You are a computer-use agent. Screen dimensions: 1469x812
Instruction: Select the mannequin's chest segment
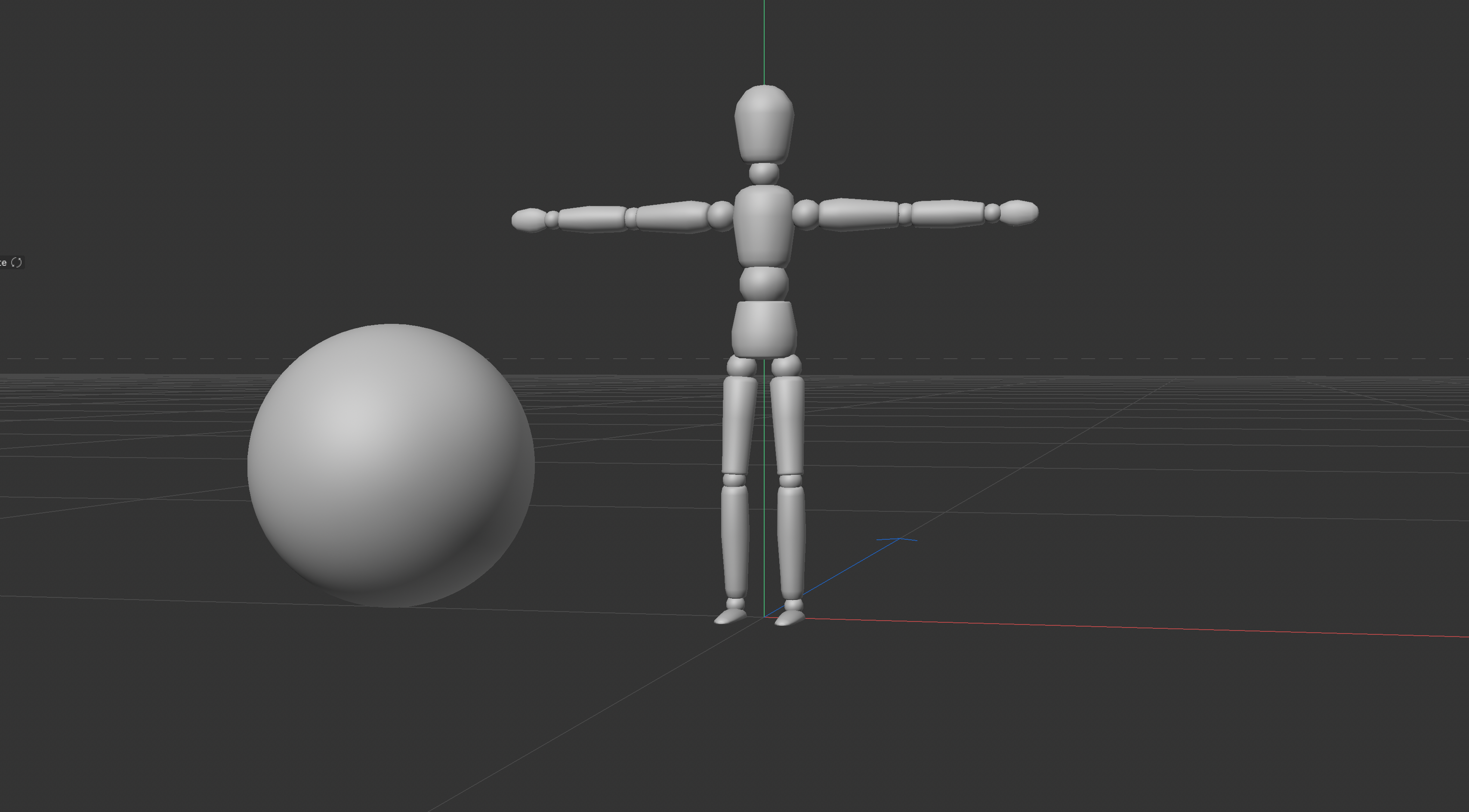764,226
